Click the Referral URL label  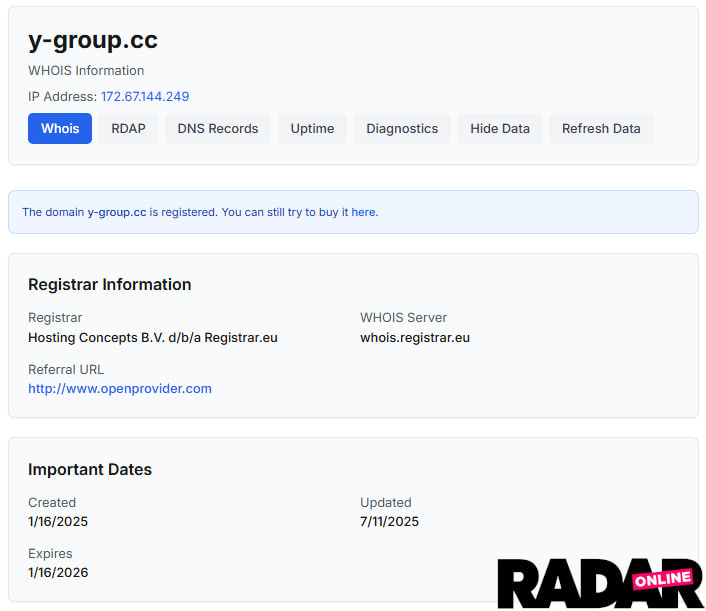click(x=66, y=370)
